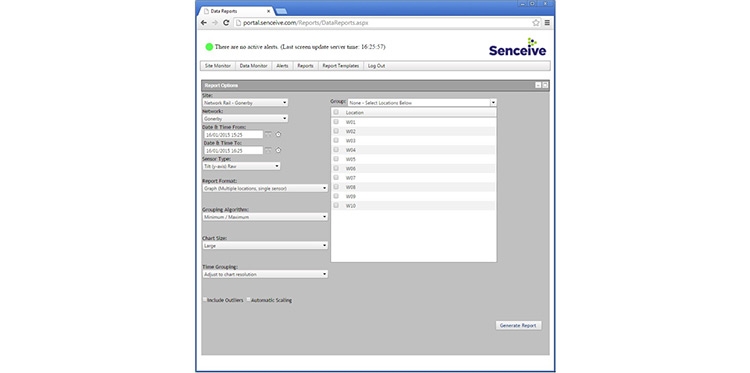
Task: Click the Senceive logo
Action: (518, 47)
